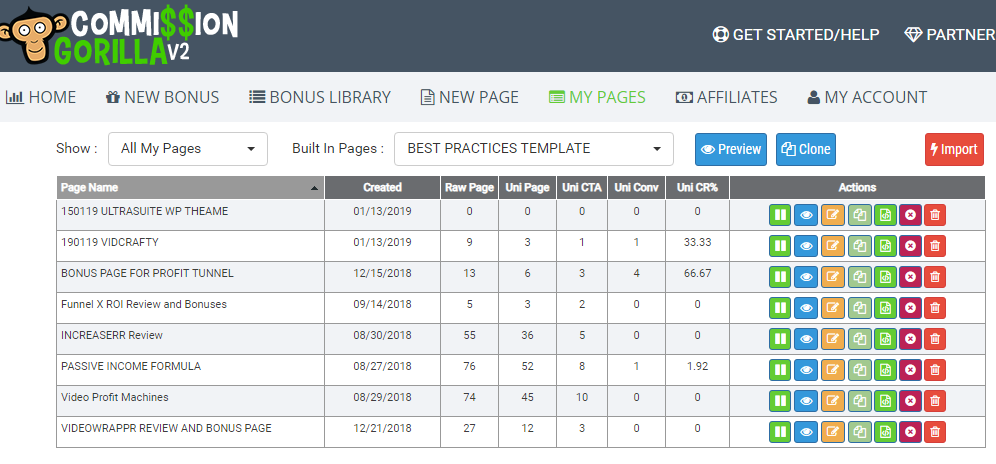996x464 pixels.
Task: Click the 08/29/2018 created date
Action: click(382, 397)
